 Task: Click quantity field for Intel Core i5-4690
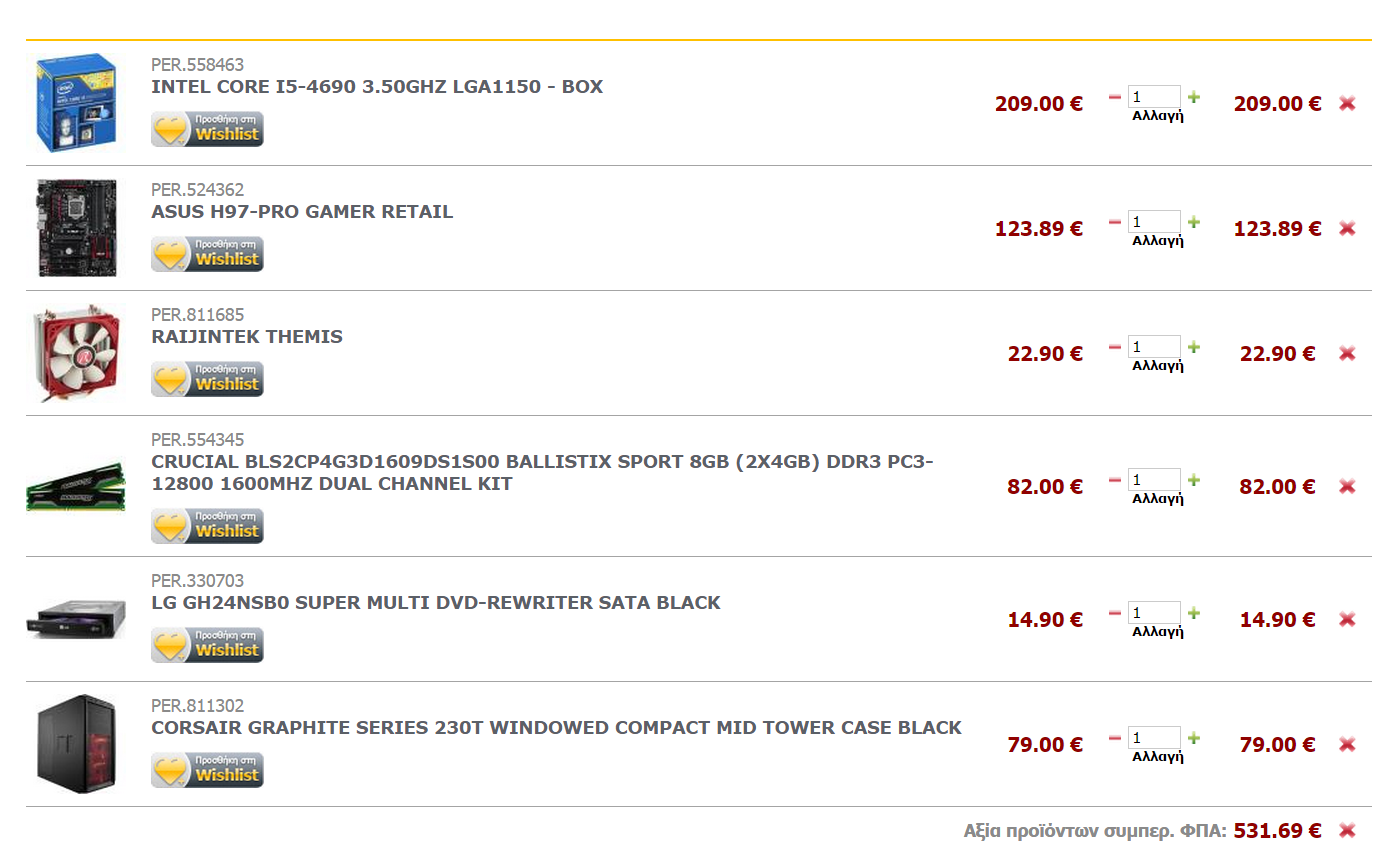click(1154, 97)
